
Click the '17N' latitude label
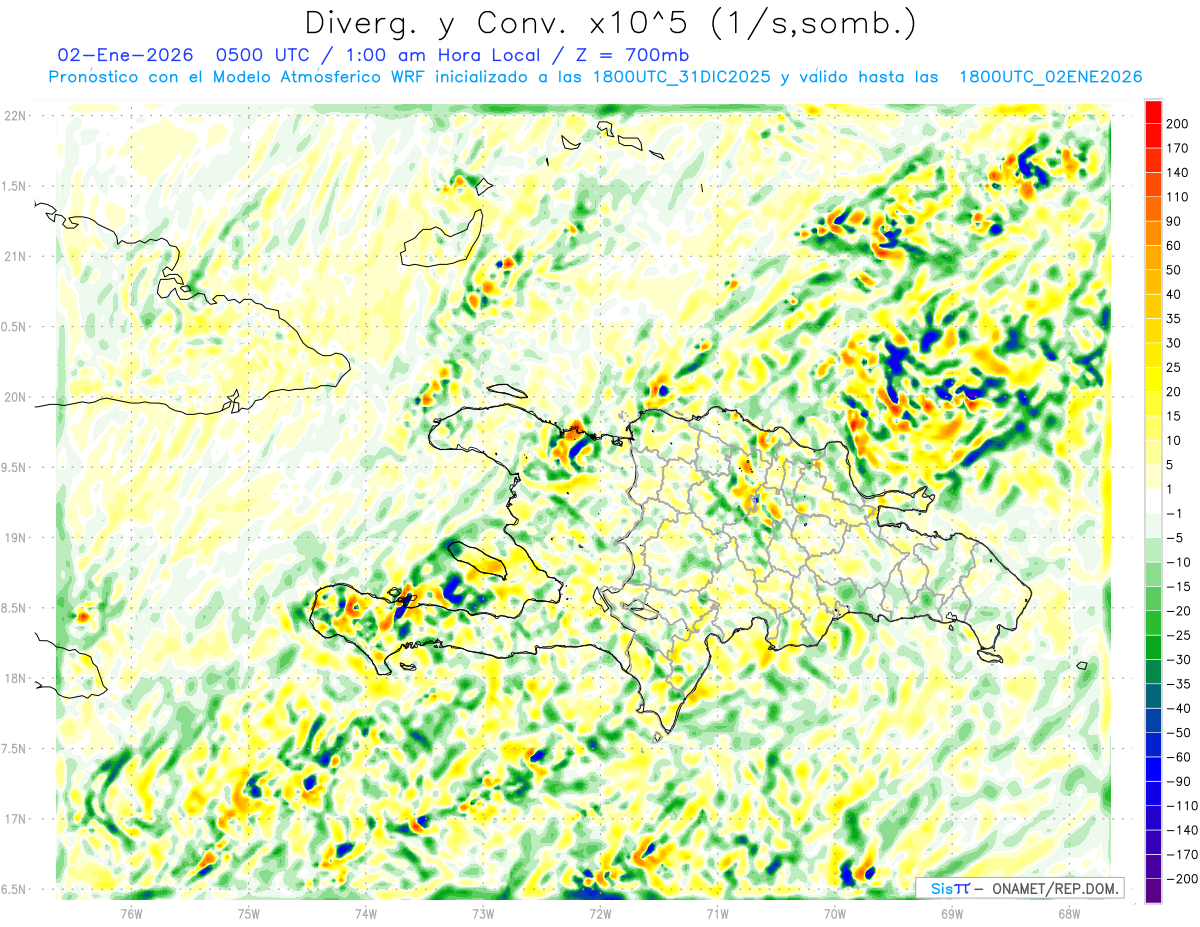tap(16, 819)
